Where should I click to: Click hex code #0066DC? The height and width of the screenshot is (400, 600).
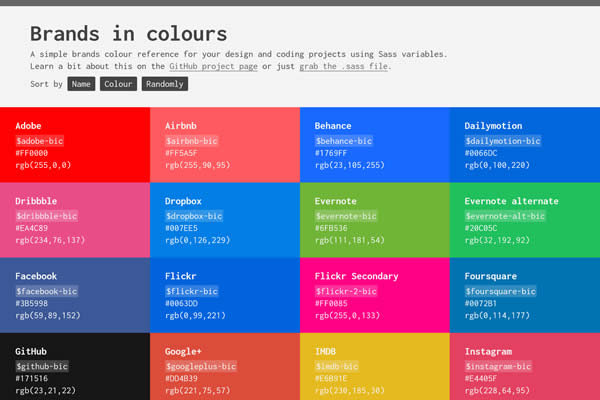pos(481,153)
